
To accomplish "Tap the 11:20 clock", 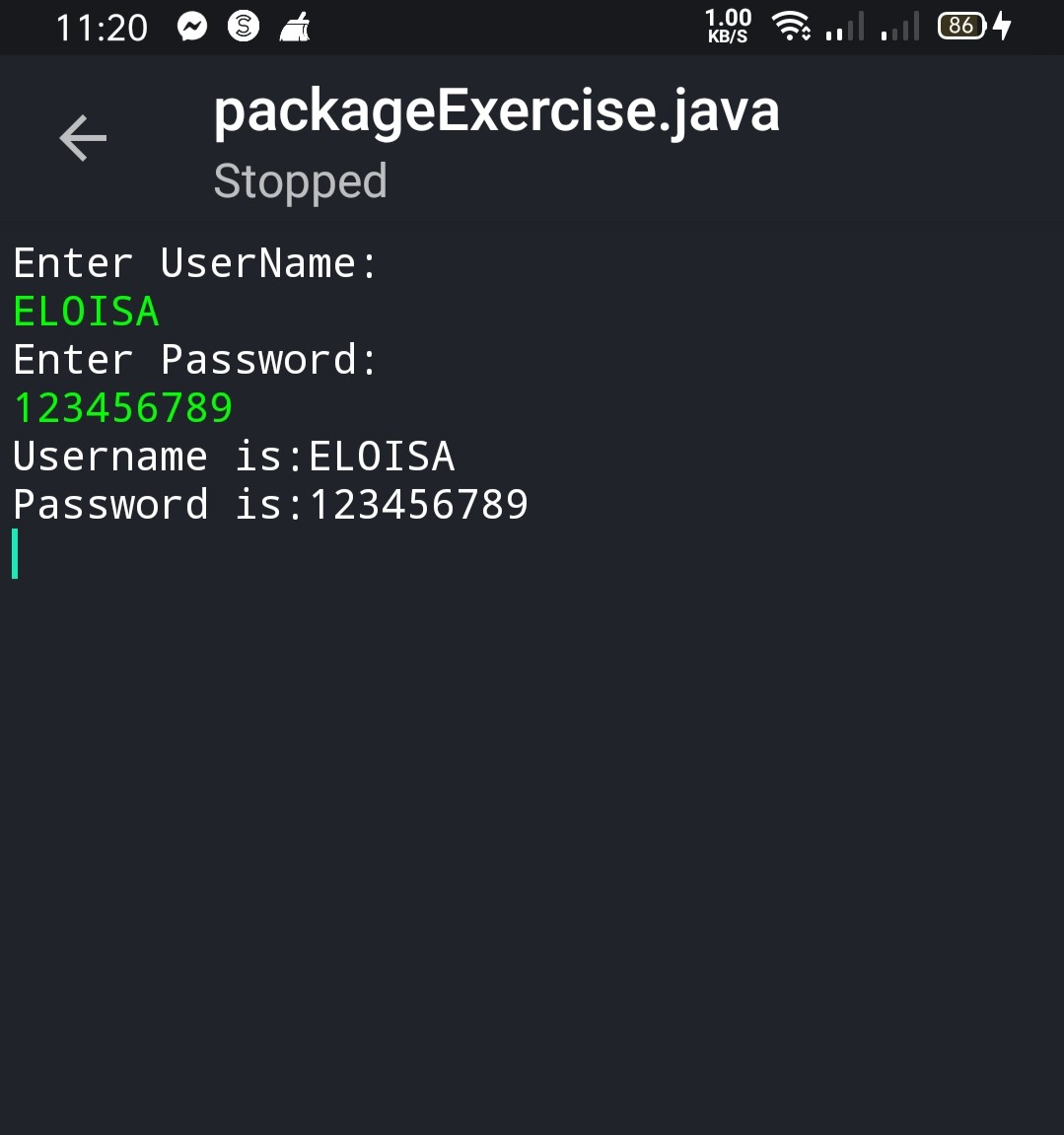I will 102,29.
